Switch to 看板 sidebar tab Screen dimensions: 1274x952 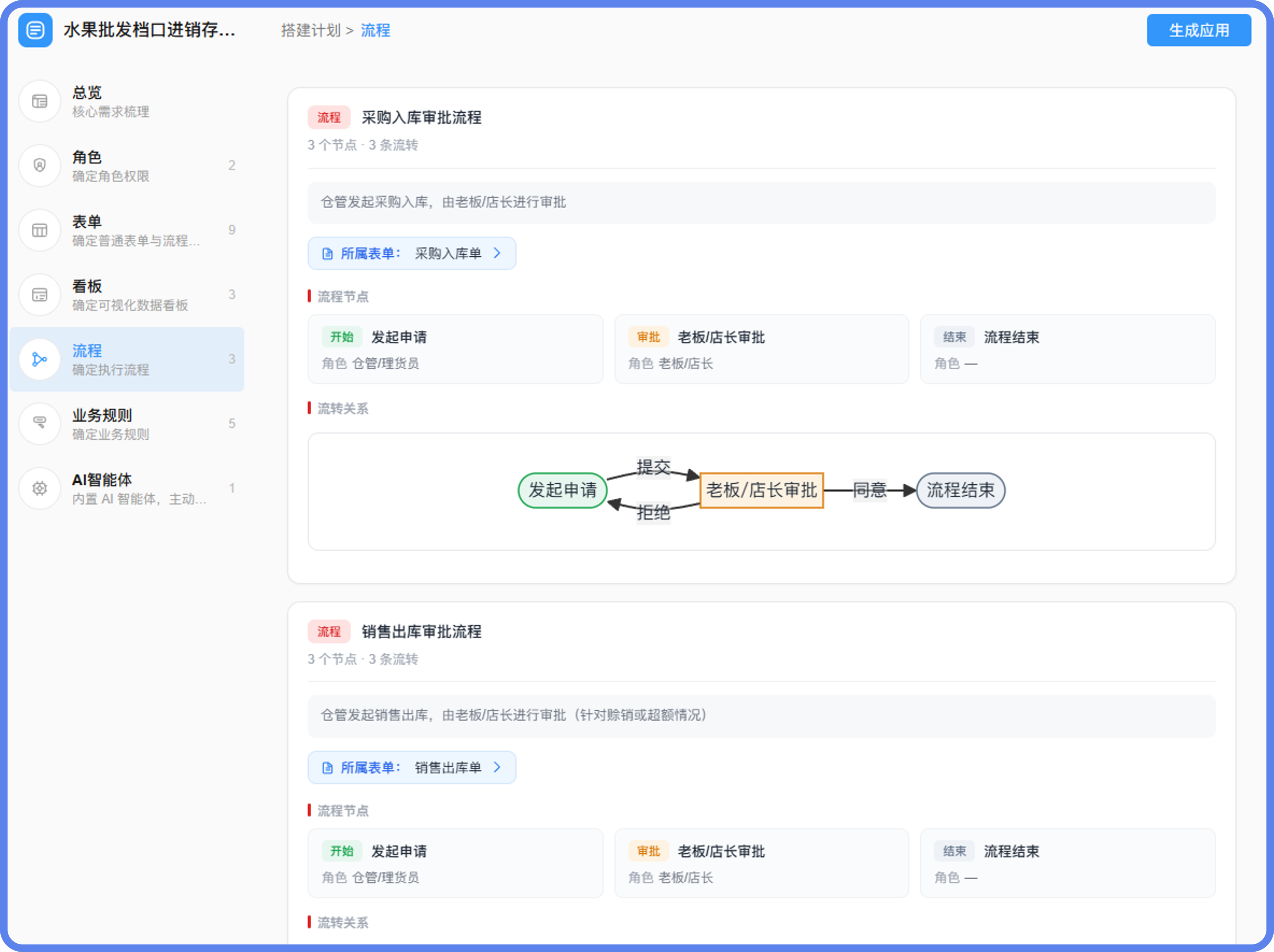pyautogui.click(x=127, y=295)
